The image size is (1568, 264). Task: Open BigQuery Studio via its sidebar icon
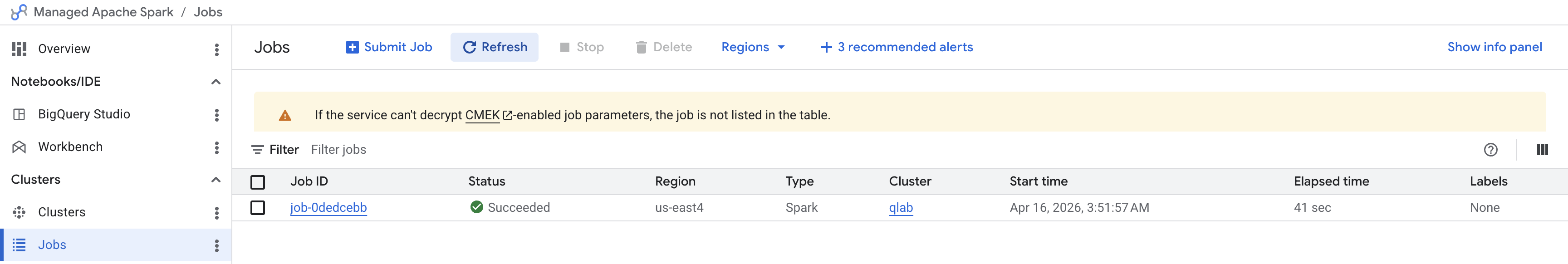pos(20,114)
